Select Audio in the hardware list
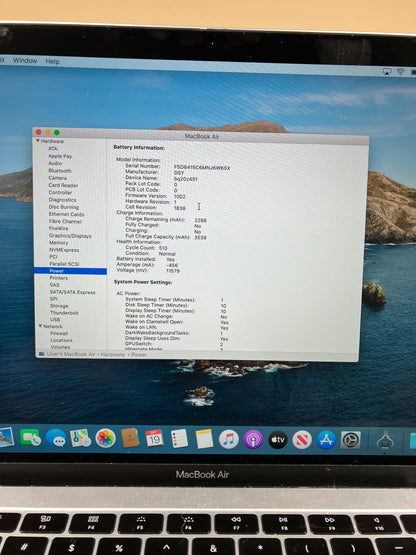The height and width of the screenshot is (555, 416). point(55,163)
